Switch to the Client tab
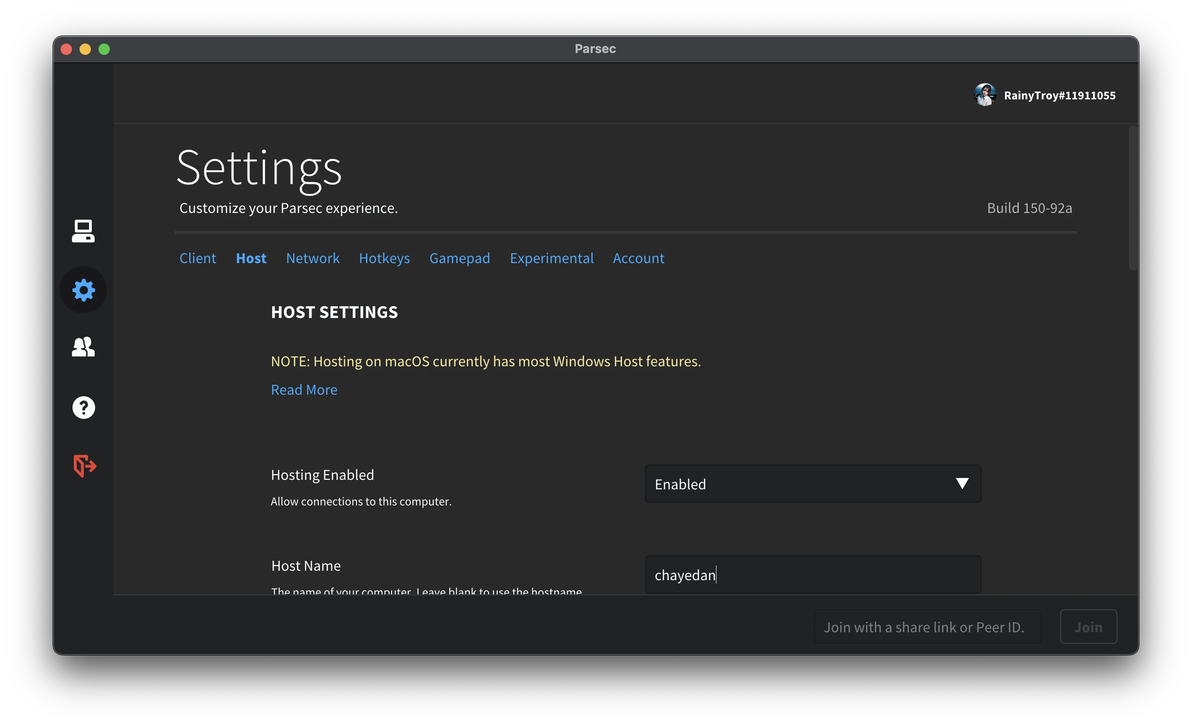 (x=197, y=258)
